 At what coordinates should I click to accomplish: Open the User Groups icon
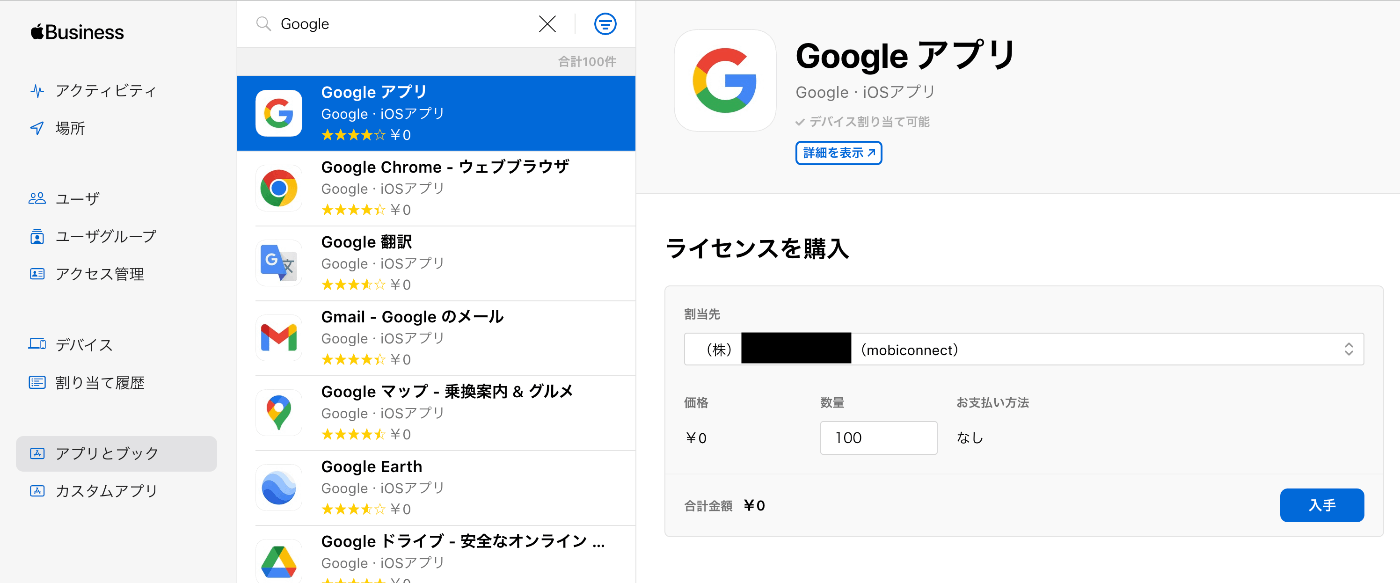click(x=37, y=237)
